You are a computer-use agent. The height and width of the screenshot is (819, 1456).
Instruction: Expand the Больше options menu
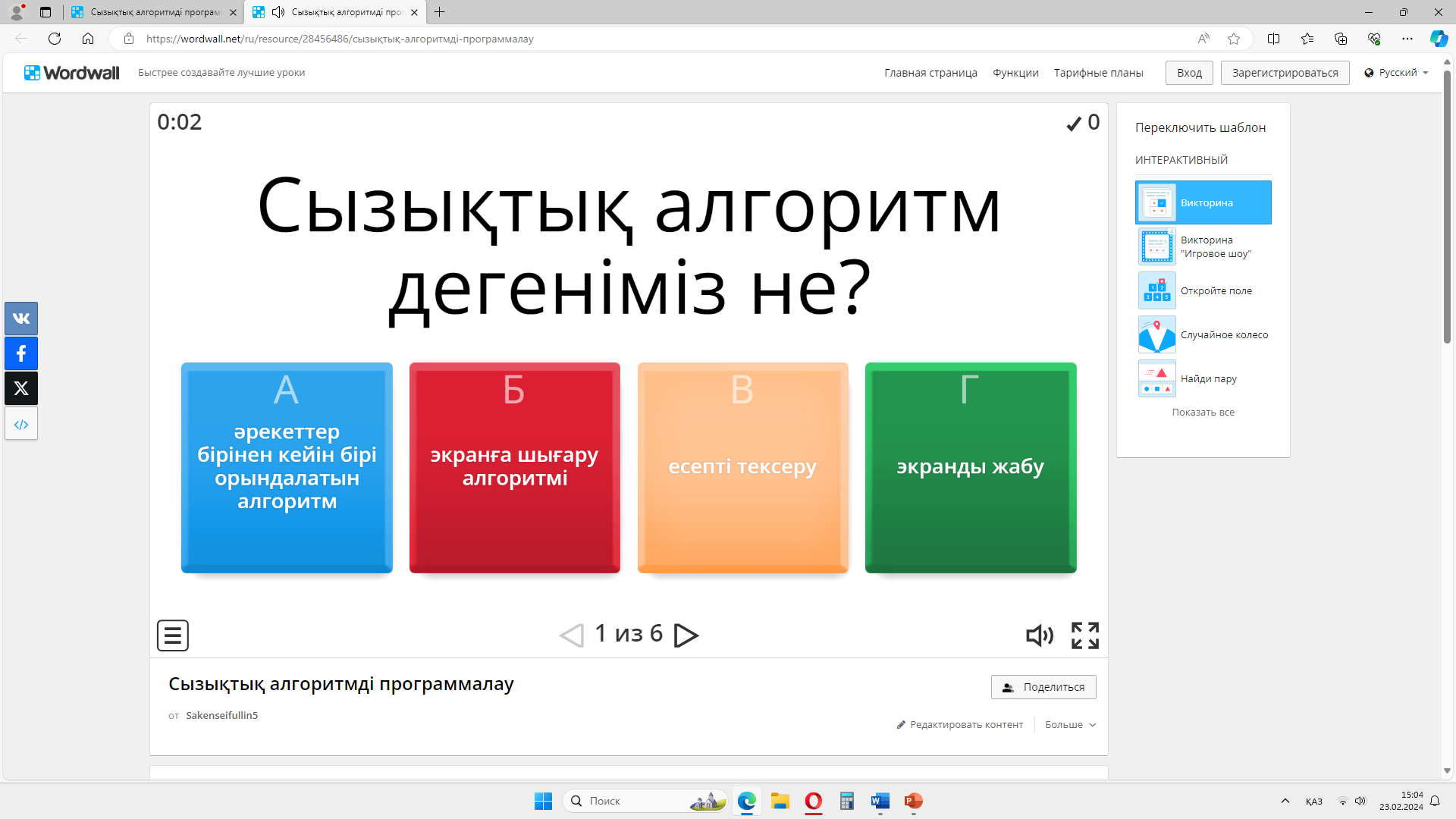[x=1069, y=725]
